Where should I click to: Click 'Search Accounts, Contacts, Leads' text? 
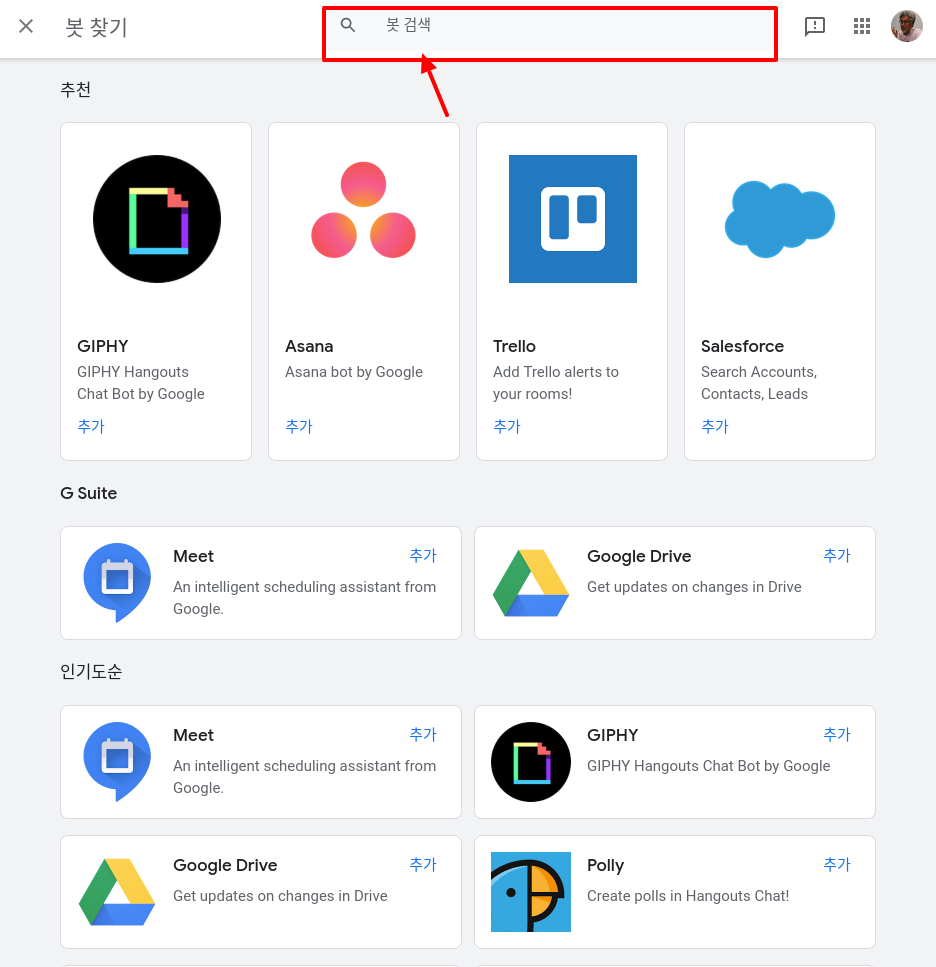tap(759, 383)
